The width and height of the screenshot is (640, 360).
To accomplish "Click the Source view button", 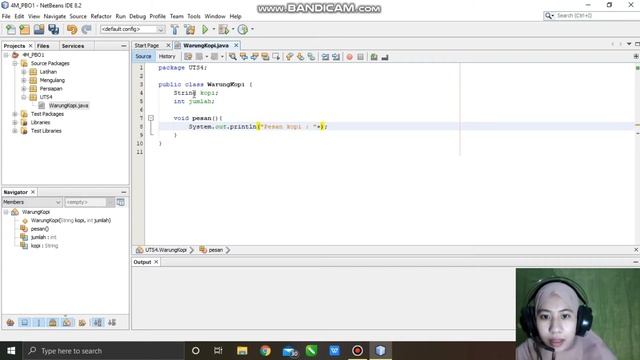I will 143,56.
